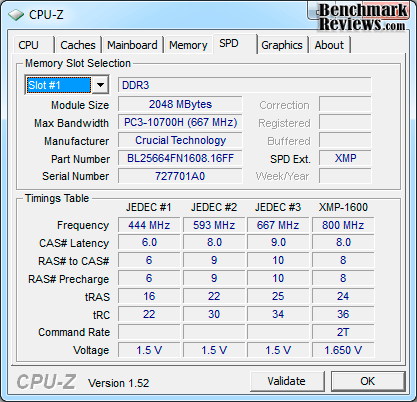Screen dimensions: 417x402
Task: Click the 2T Command Rate cell
Action: [343, 332]
